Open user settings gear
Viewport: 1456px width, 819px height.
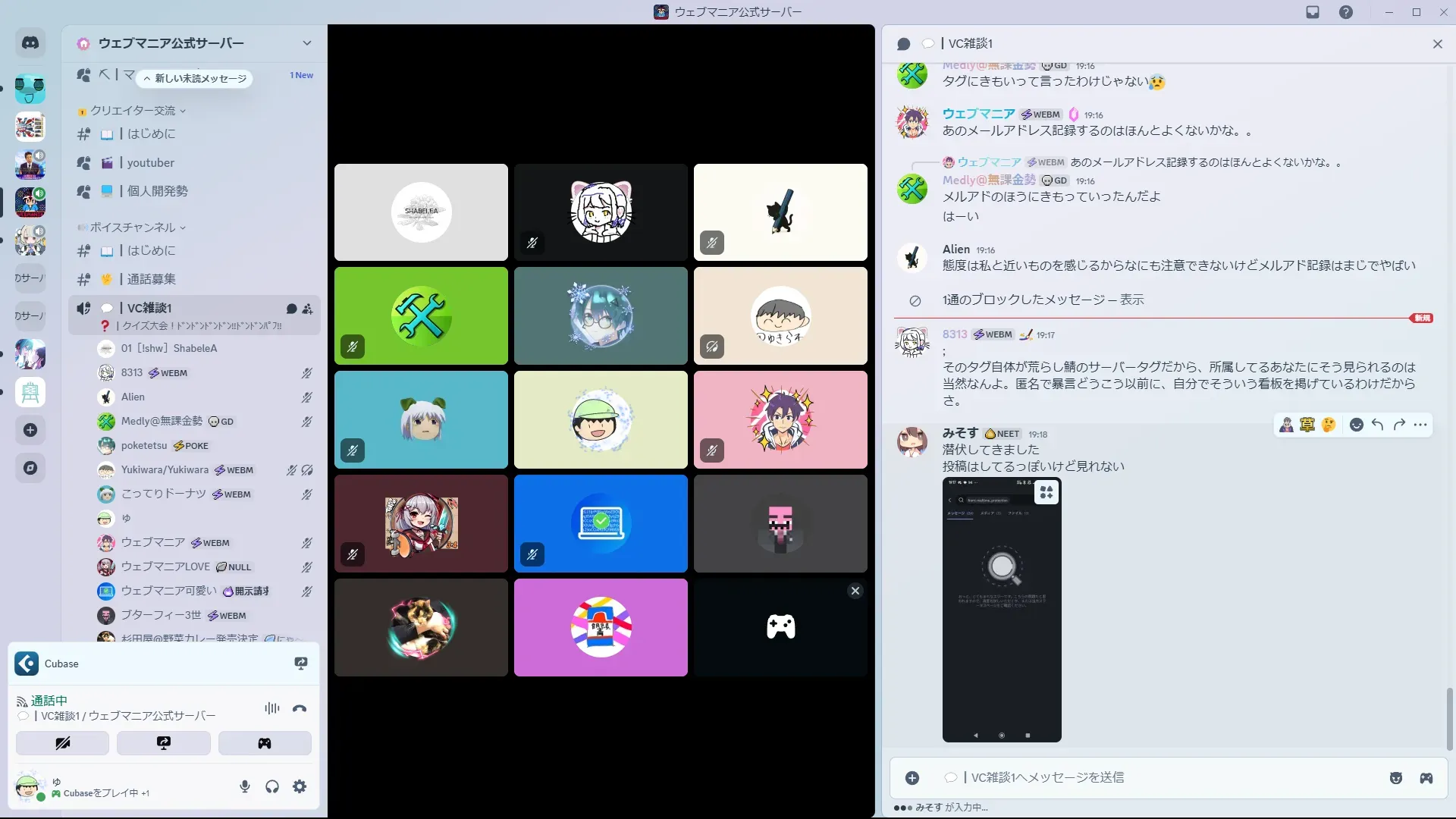pyautogui.click(x=300, y=786)
